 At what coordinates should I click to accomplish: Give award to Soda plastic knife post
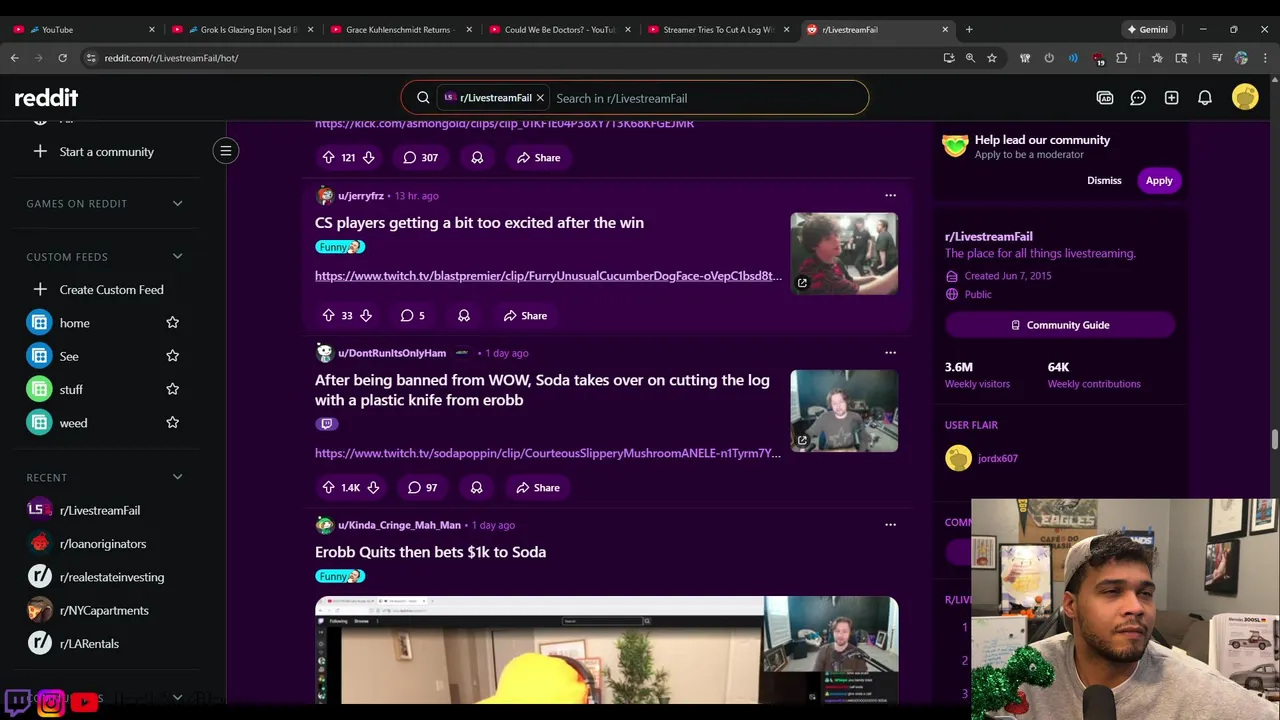pos(476,487)
